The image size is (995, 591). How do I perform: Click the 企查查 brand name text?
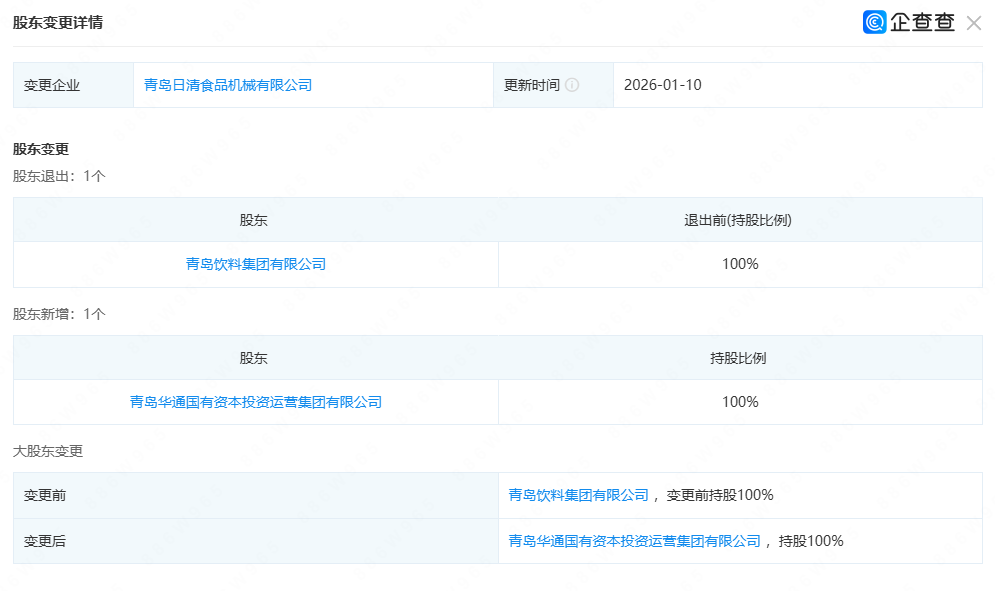[x=922, y=22]
